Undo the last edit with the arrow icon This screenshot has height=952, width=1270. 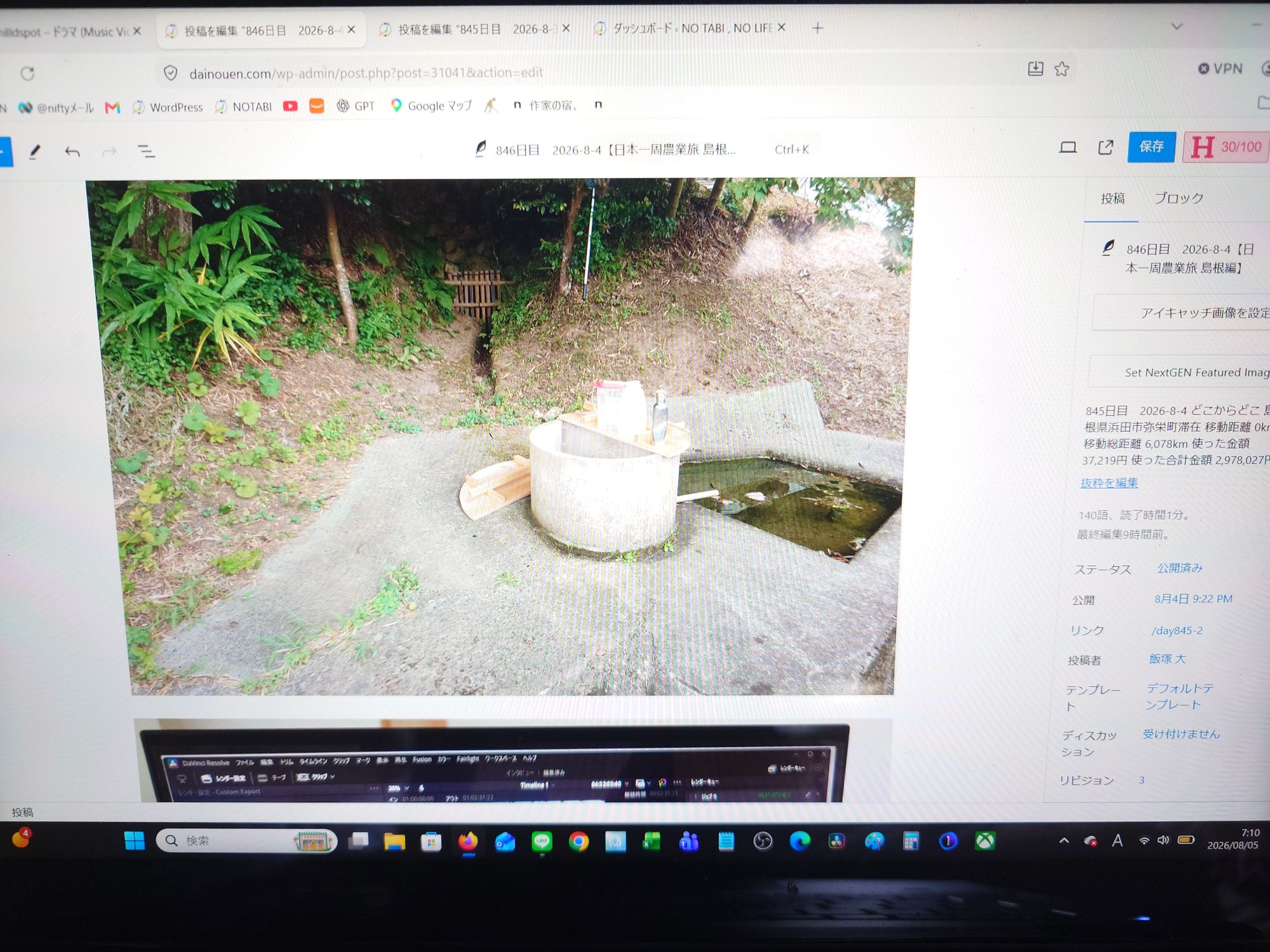click(x=72, y=151)
